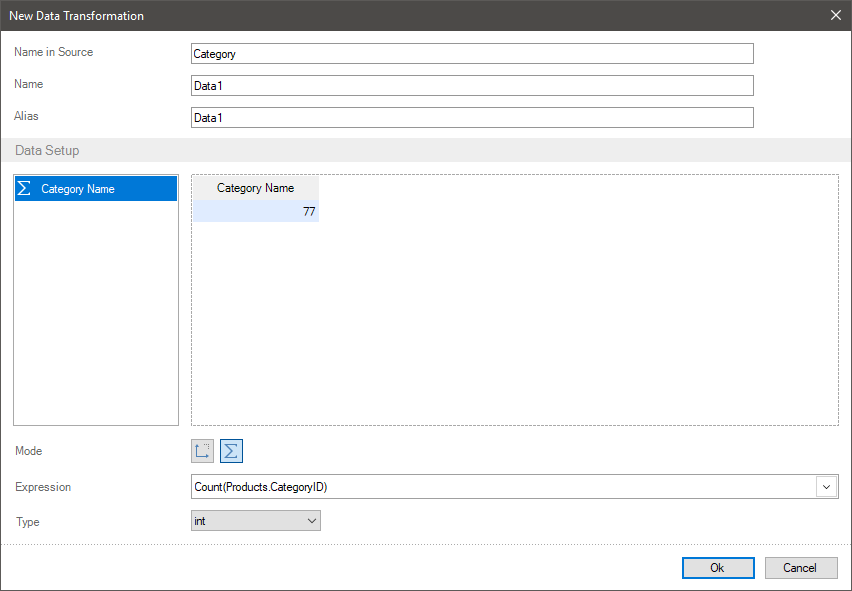Click the Name field containing Data1
Screen dimensions: 852x591
(x=471, y=86)
